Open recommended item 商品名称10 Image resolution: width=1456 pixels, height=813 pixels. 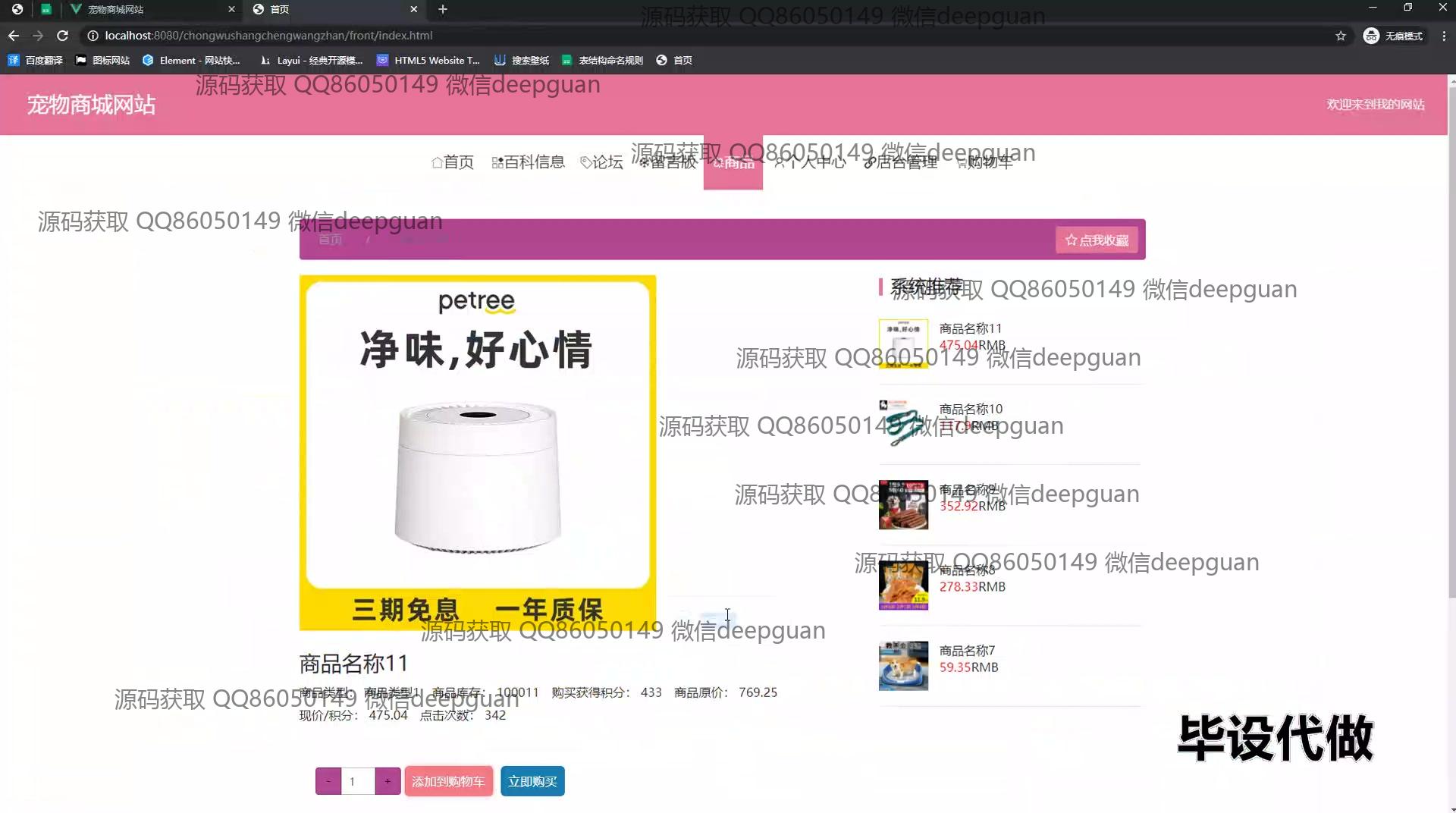tap(971, 409)
